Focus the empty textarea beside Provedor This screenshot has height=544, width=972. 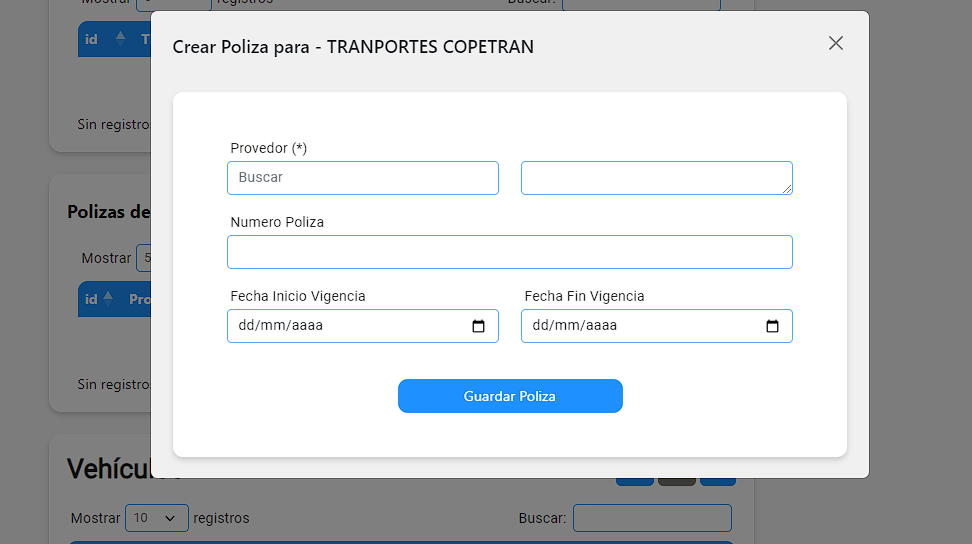coord(656,178)
